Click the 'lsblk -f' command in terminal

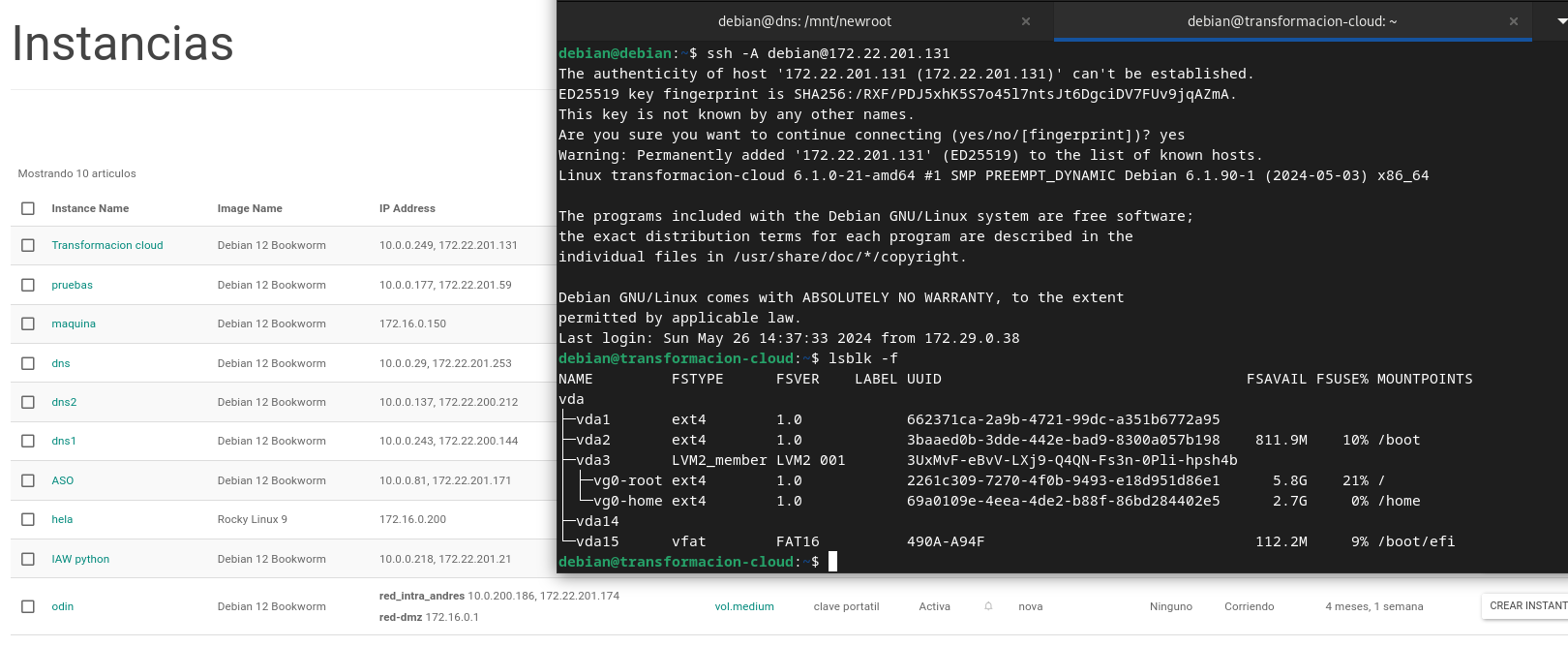(x=863, y=358)
